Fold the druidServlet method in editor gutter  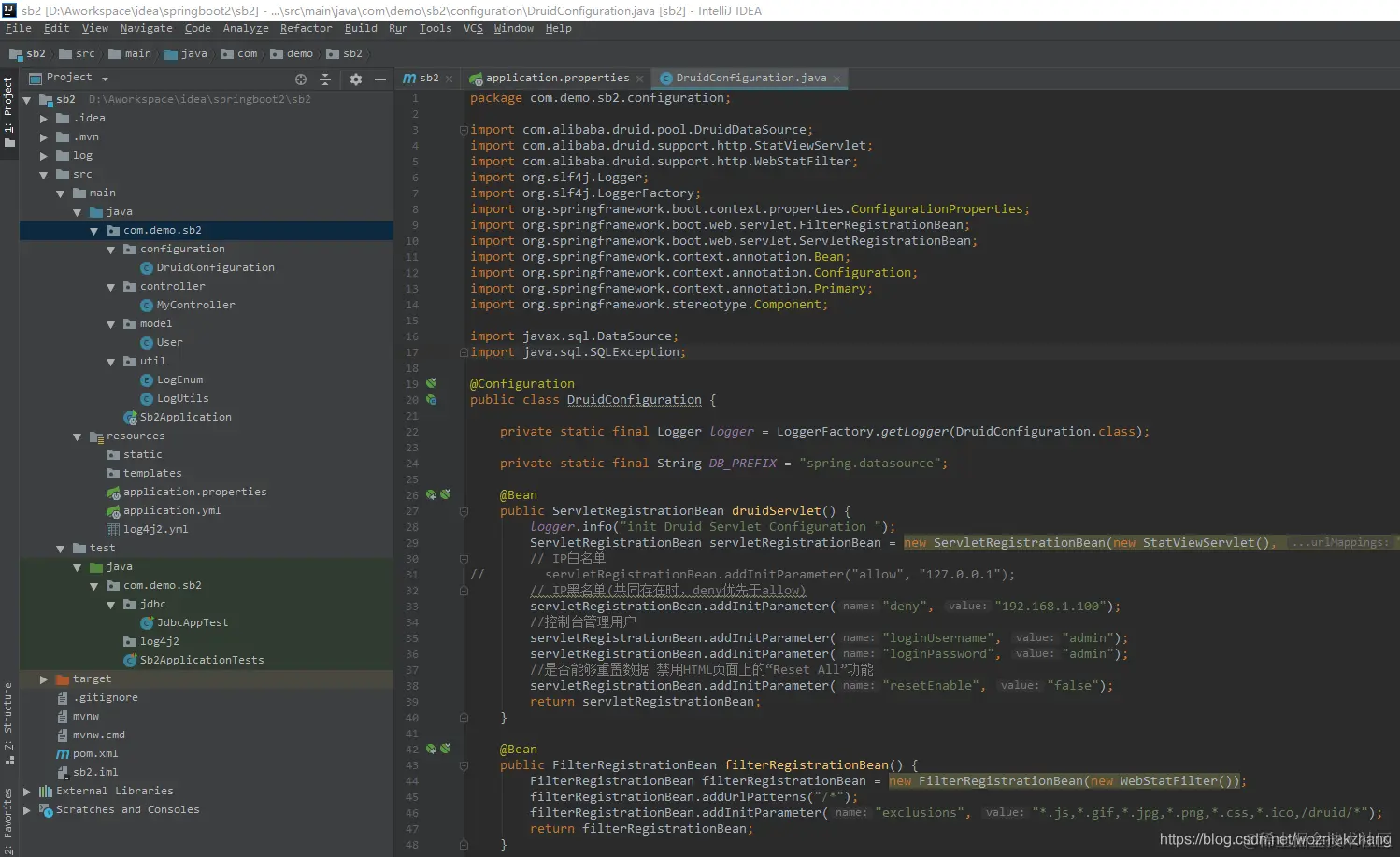[464, 511]
